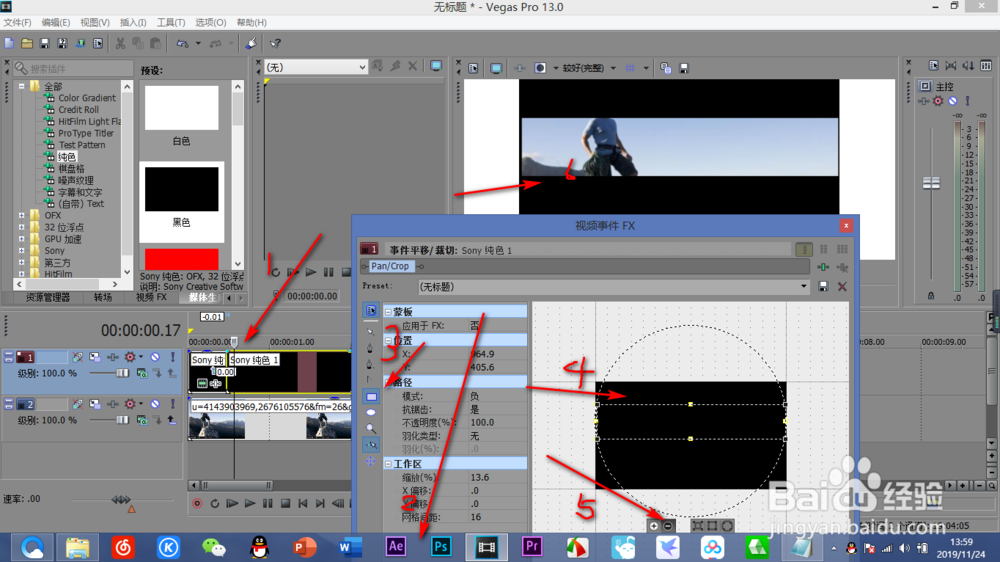The height and width of the screenshot is (562, 1000).
Task: Click the Record button in timeline transport
Action: tap(197, 503)
